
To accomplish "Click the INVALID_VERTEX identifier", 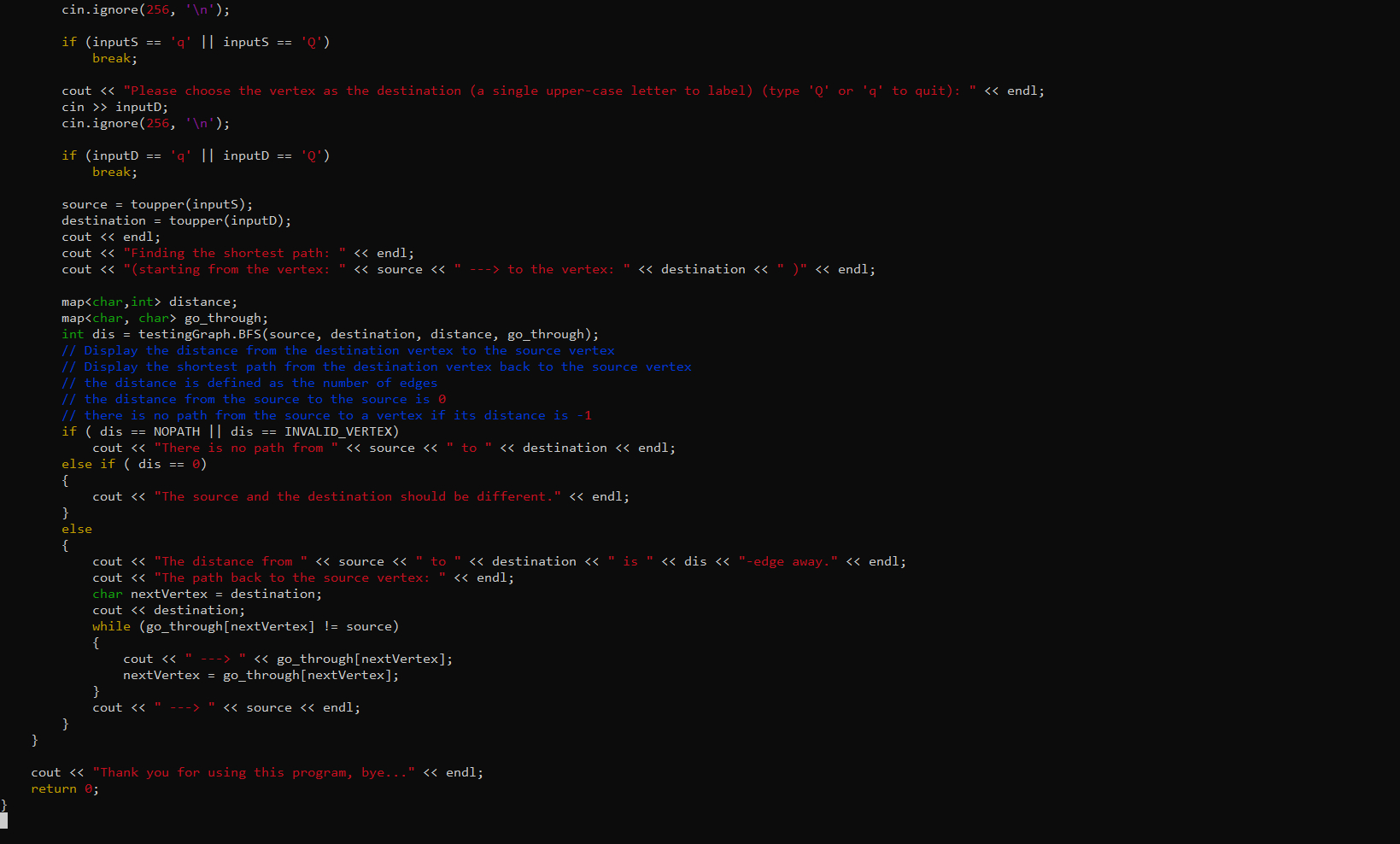I will click(x=339, y=431).
